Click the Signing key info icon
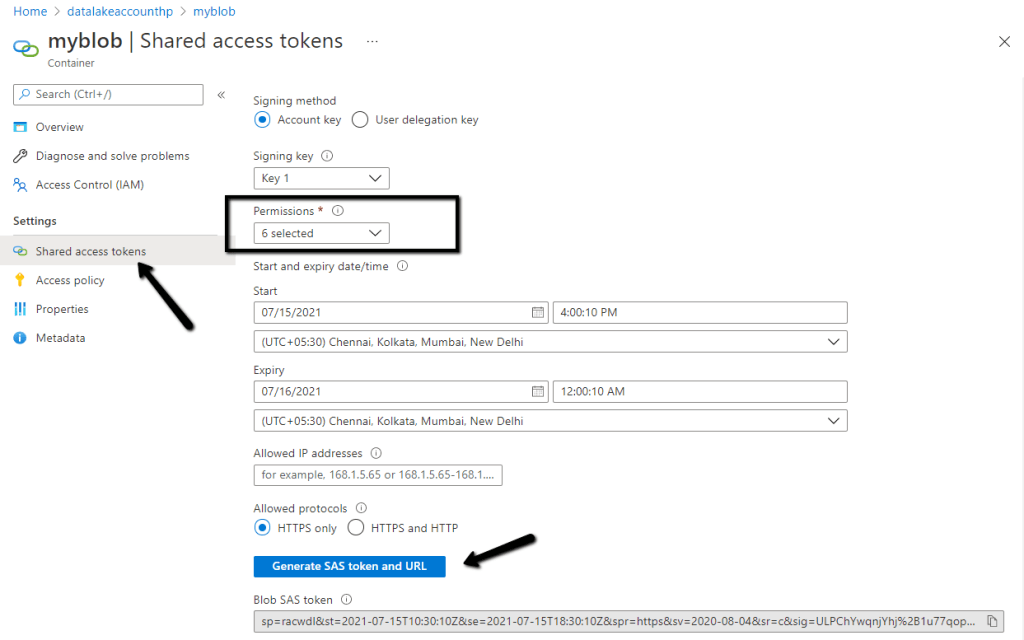Viewport: 1024px width, 640px height. click(x=328, y=156)
